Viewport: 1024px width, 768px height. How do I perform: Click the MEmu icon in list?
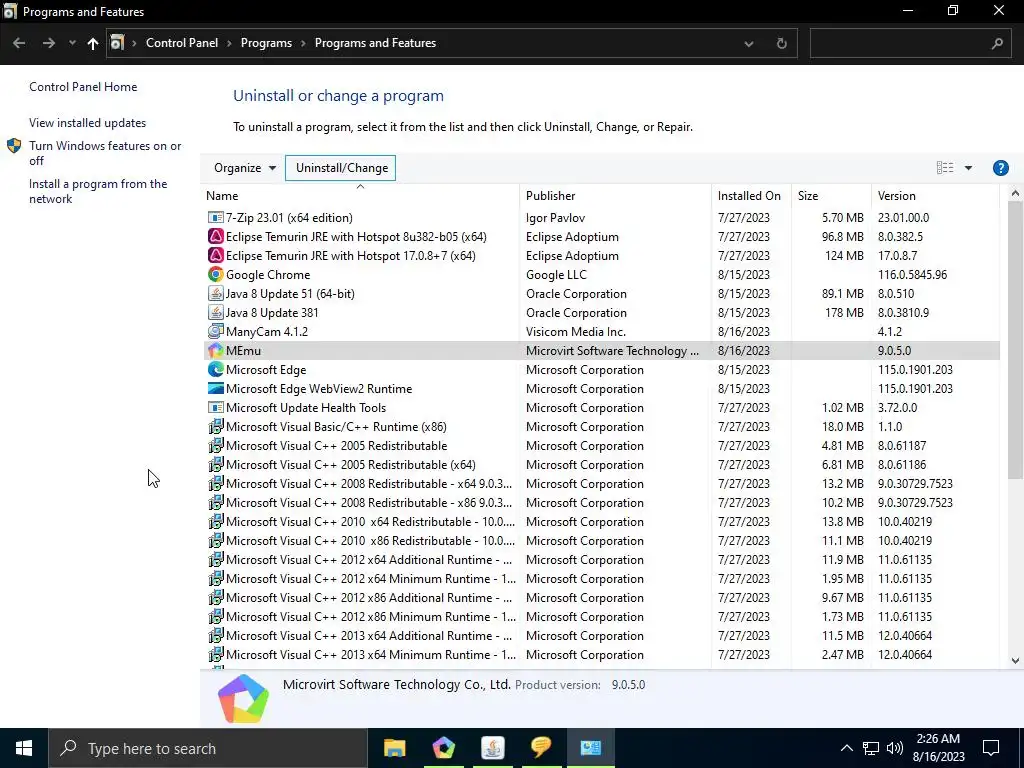(216, 350)
